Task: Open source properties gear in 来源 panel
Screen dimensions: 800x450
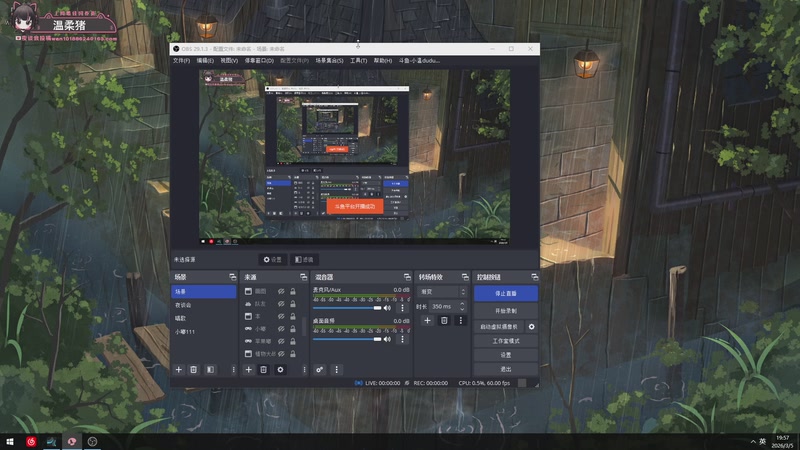Action: coord(280,369)
